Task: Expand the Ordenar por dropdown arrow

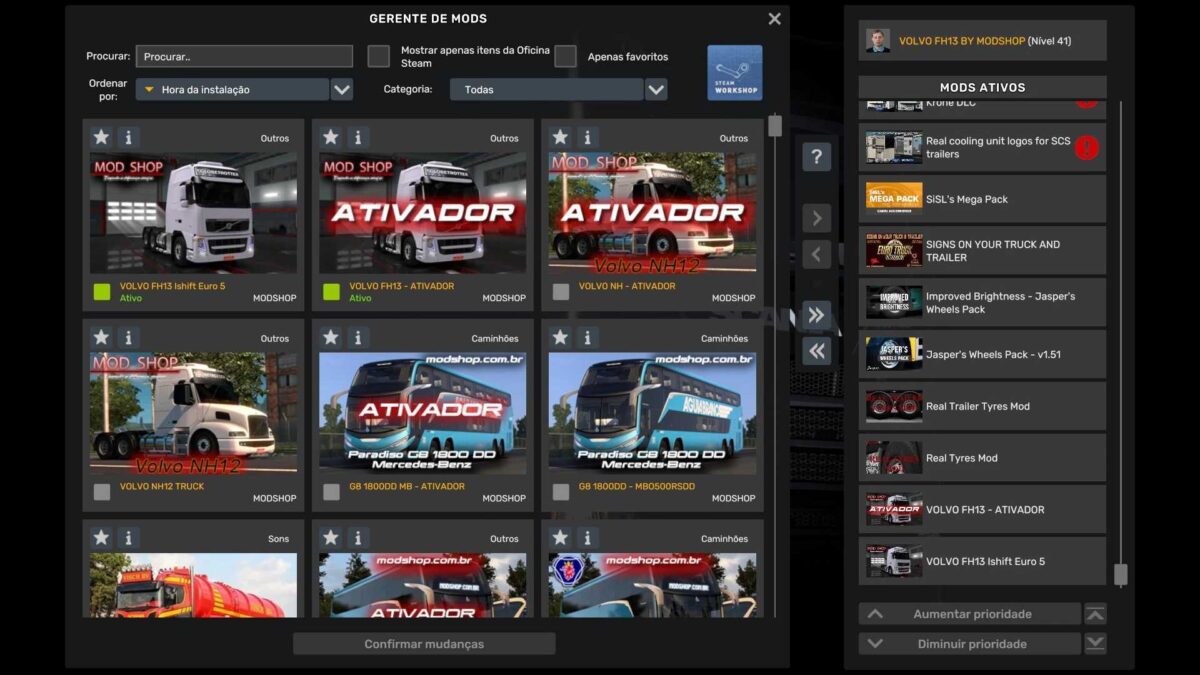Action: 342,90
